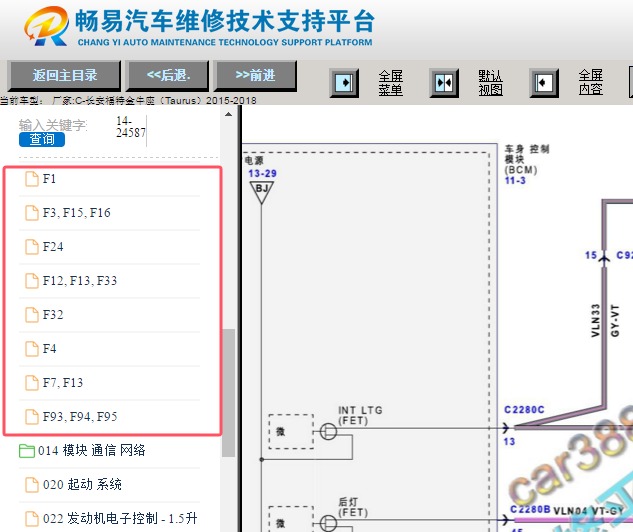Click the sidebar scroll-up arrow

pos(228,114)
